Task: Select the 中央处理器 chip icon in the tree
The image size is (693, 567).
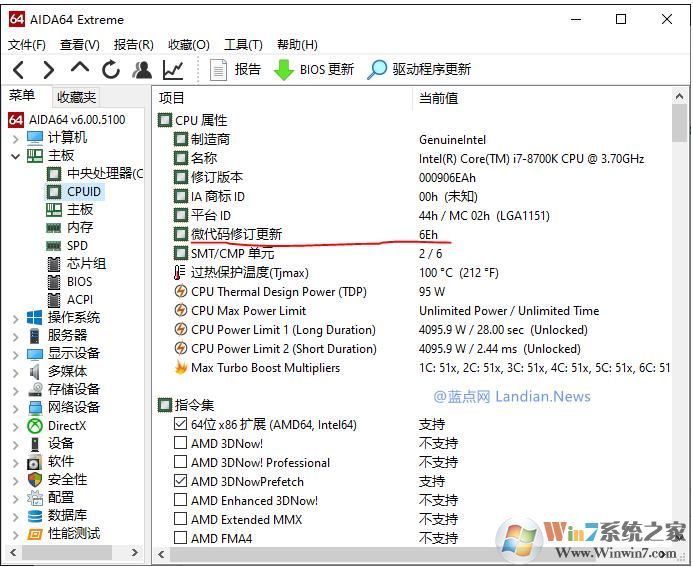Action: 54,174
